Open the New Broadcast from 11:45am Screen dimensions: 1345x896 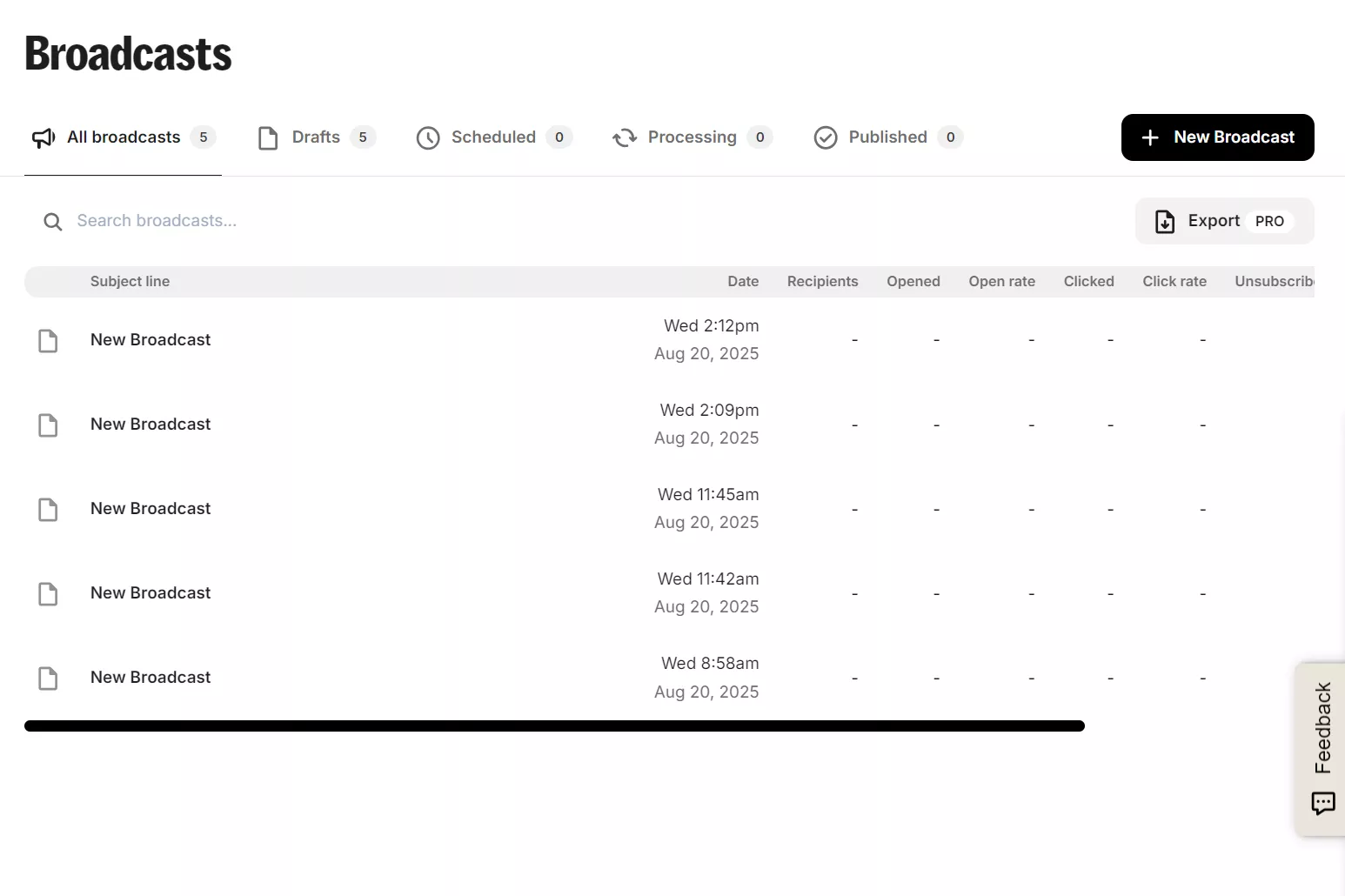tap(151, 509)
